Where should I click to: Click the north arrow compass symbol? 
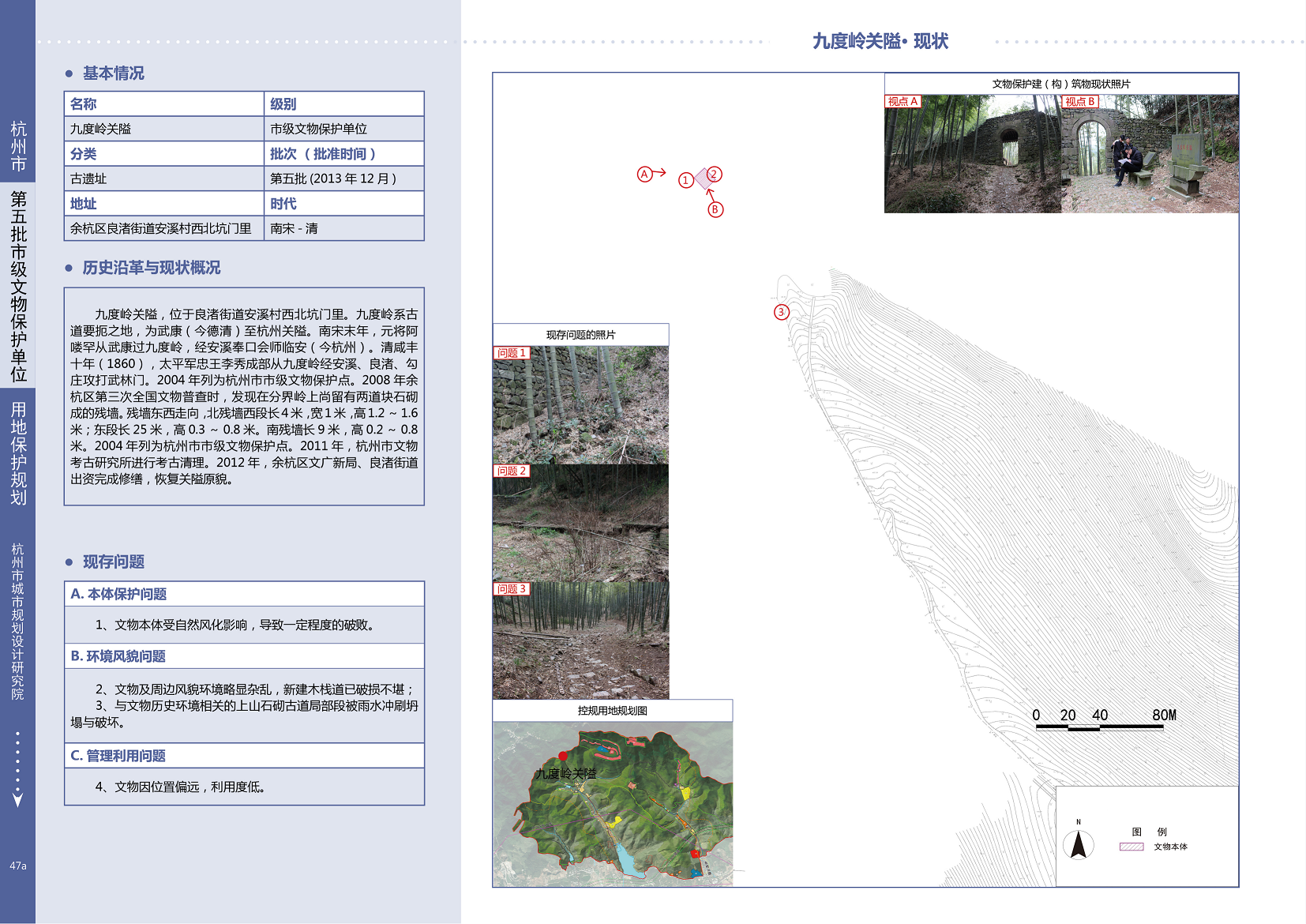click(1078, 843)
